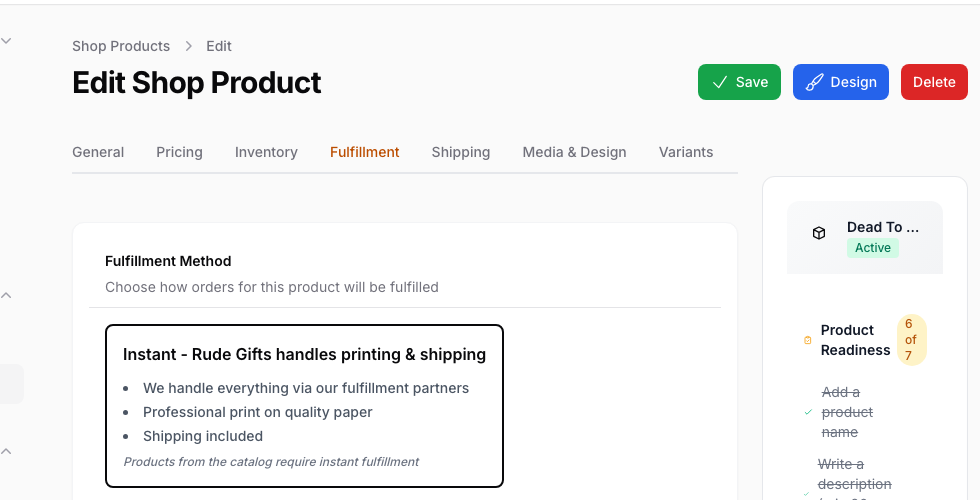The width and height of the screenshot is (980, 500).
Task: Click the package box icon beside product title
Action: 819,233
